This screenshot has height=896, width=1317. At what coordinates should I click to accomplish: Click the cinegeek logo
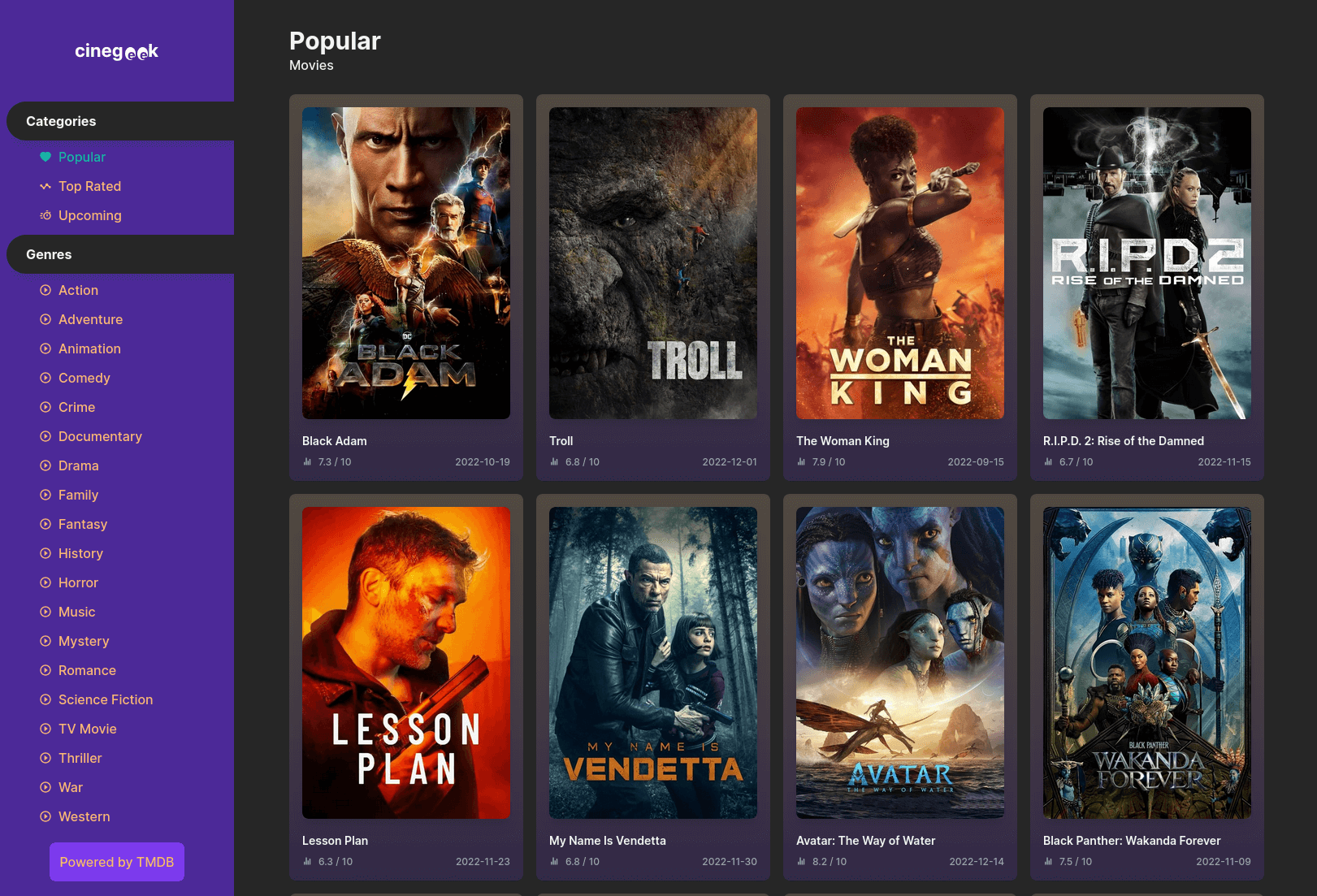point(117,51)
